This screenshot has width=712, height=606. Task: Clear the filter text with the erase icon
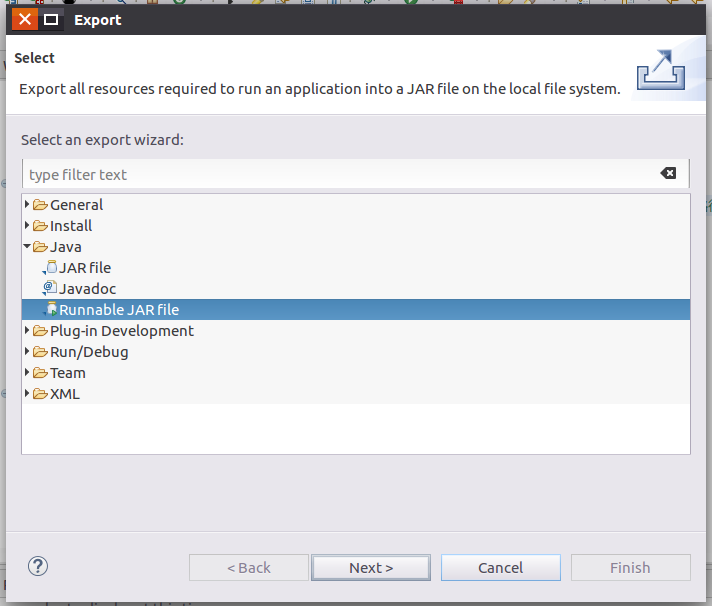coord(668,173)
